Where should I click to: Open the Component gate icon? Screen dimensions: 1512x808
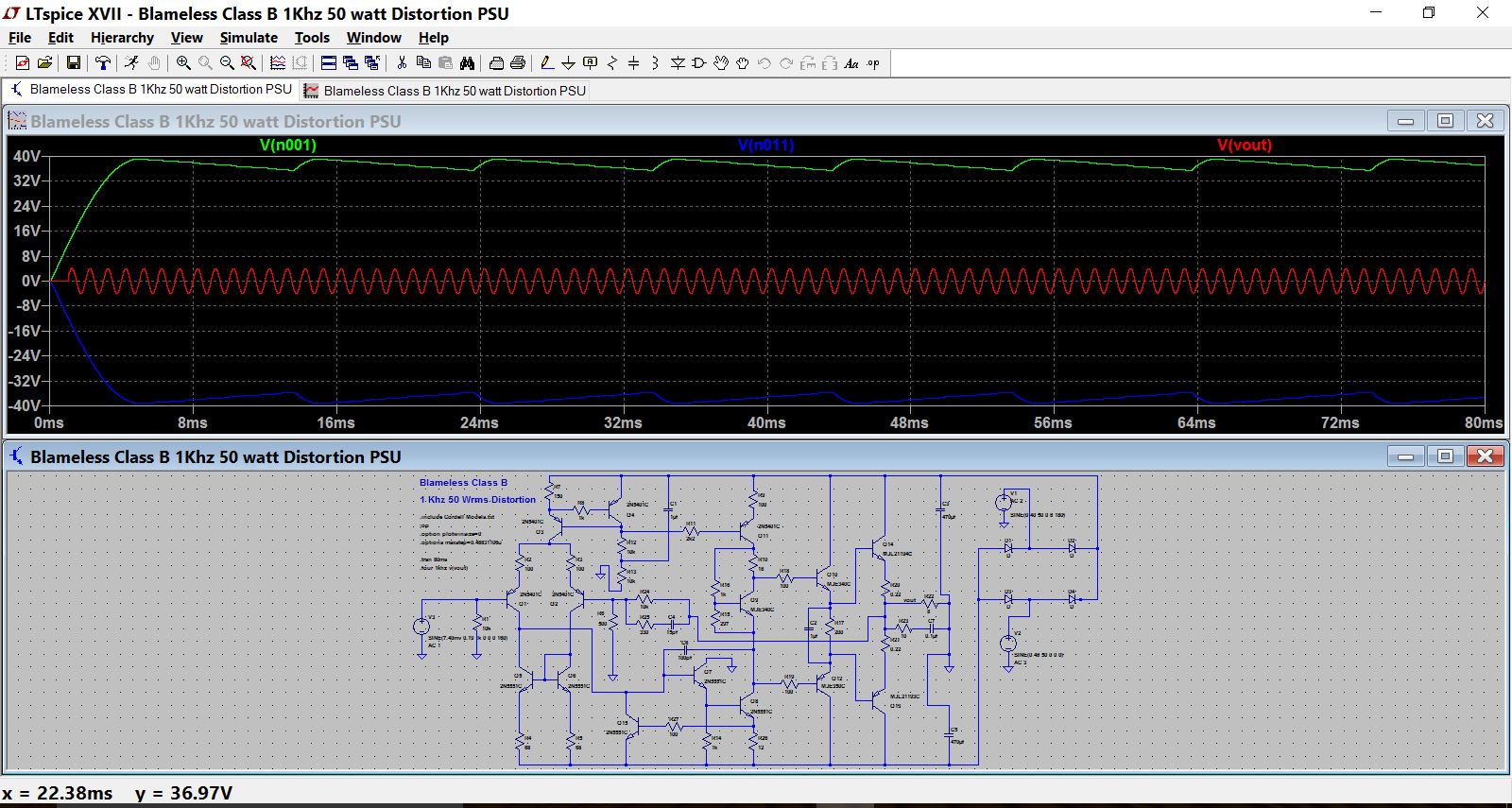tap(699, 63)
